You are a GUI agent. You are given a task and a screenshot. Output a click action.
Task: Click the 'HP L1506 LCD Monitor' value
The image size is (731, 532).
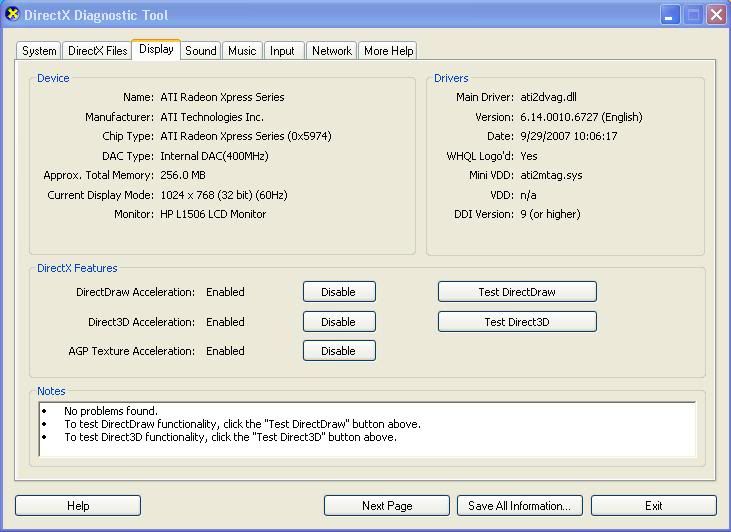[x=213, y=214]
